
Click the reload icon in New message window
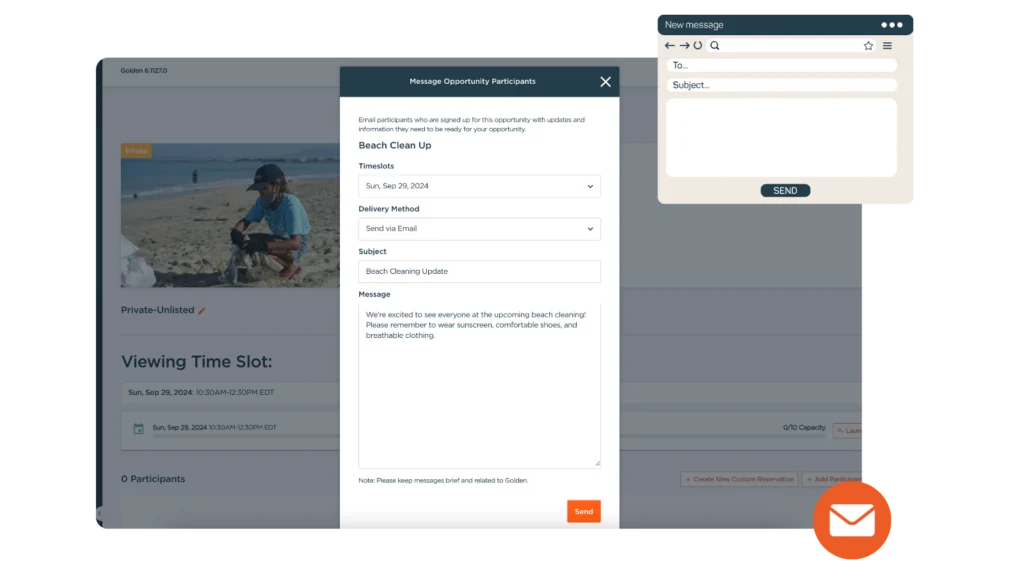tap(698, 46)
